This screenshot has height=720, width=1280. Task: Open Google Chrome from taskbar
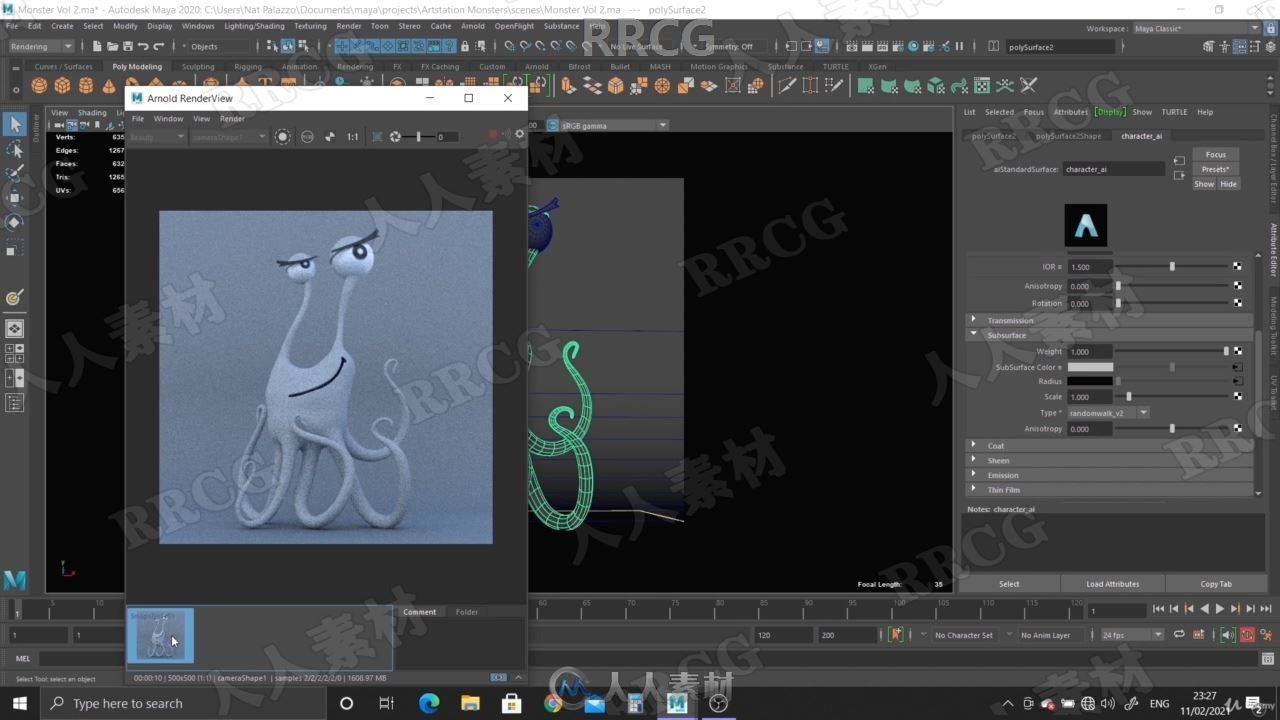pyautogui.click(x=552, y=703)
